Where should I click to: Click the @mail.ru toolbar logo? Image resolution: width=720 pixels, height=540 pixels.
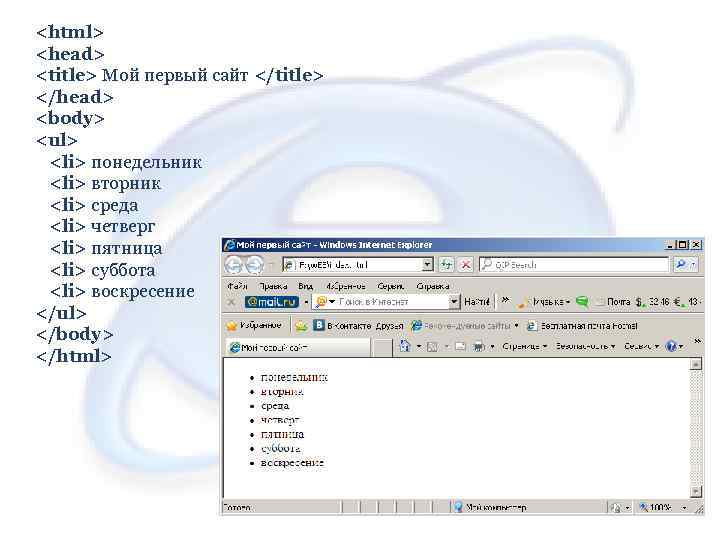pos(272,302)
